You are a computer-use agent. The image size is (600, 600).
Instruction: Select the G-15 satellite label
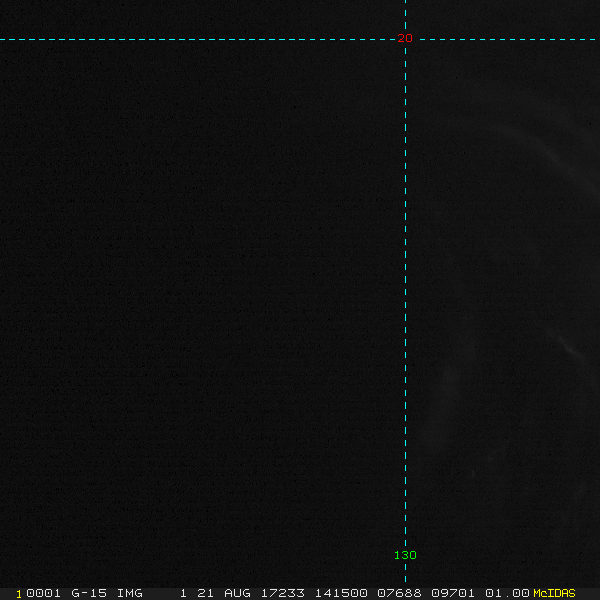click(89, 593)
